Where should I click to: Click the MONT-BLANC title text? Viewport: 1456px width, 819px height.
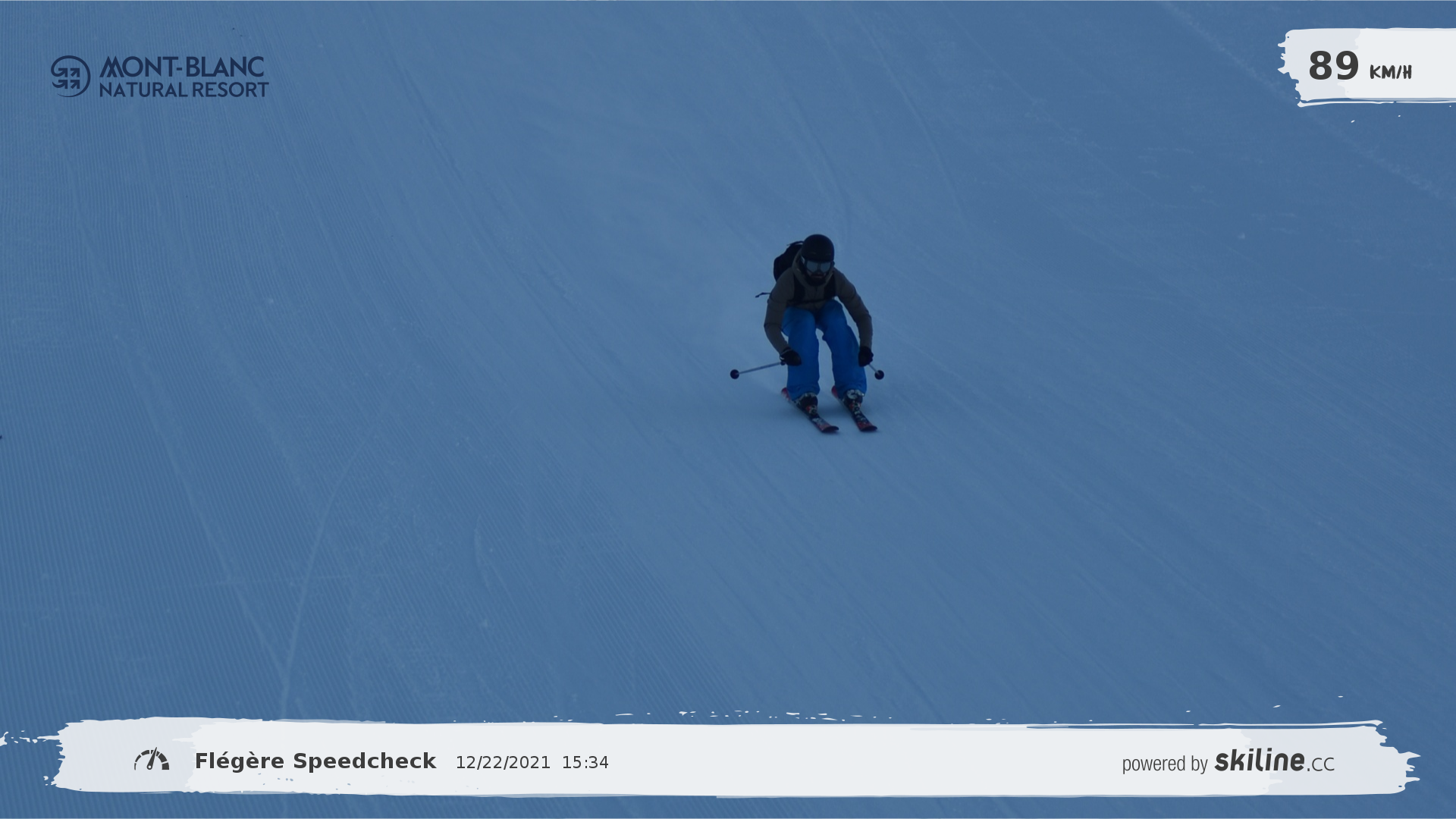(x=182, y=67)
